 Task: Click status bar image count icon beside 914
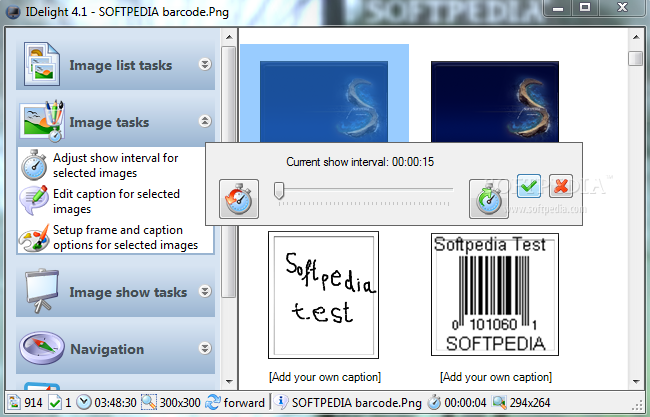click(x=14, y=402)
